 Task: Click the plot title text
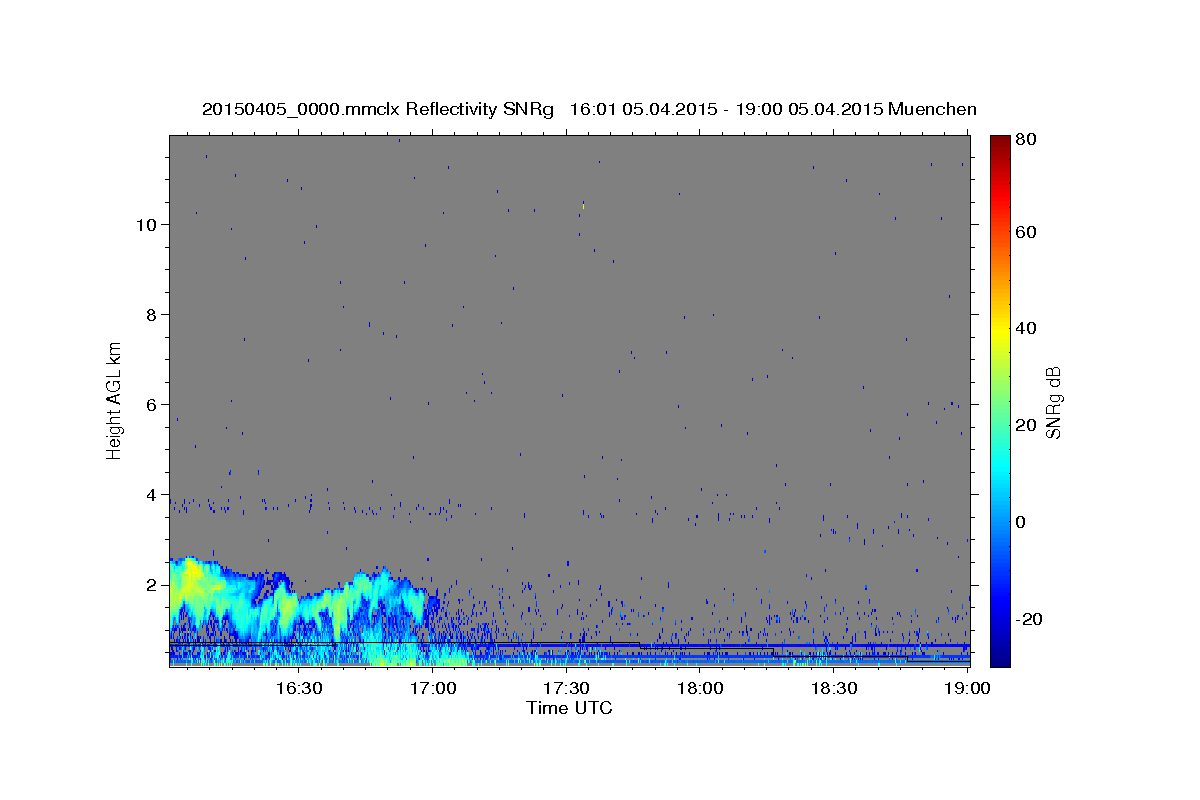pyautogui.click(x=589, y=109)
